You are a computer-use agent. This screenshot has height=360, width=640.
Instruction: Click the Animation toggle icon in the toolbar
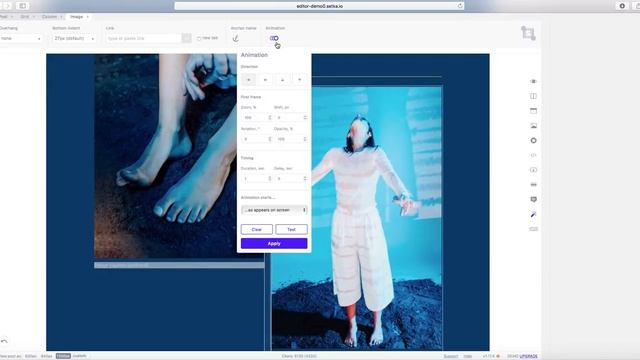coord(274,38)
